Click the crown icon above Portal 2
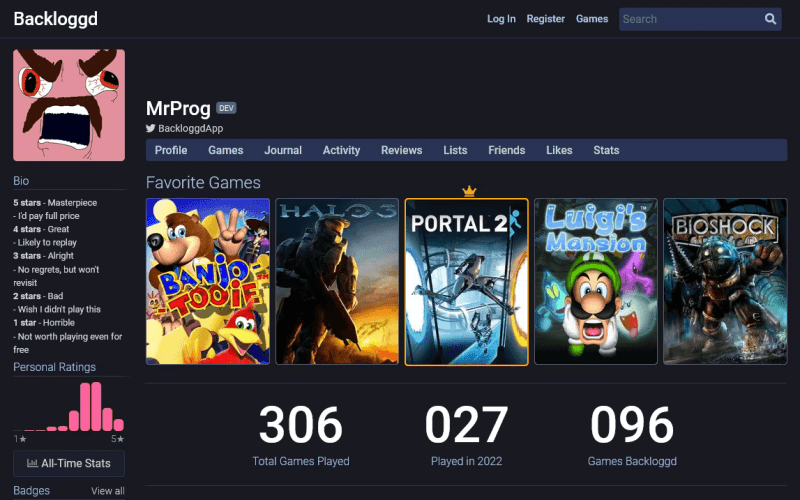The image size is (800, 500). click(x=469, y=191)
